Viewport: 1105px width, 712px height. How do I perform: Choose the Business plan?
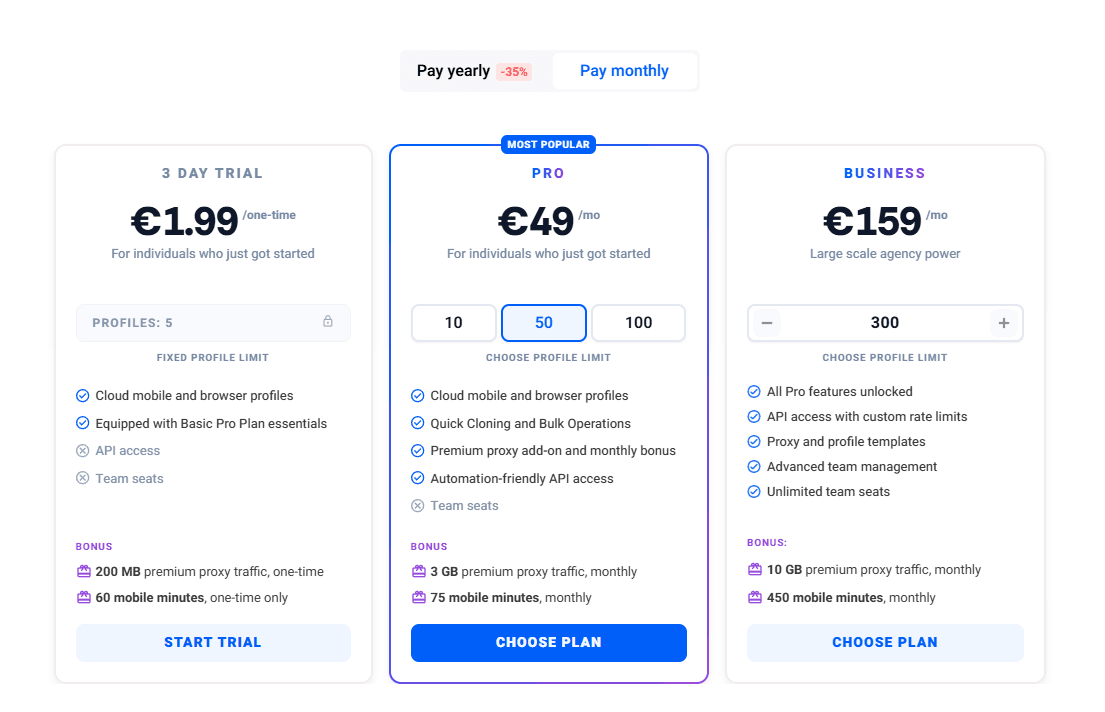coord(885,643)
